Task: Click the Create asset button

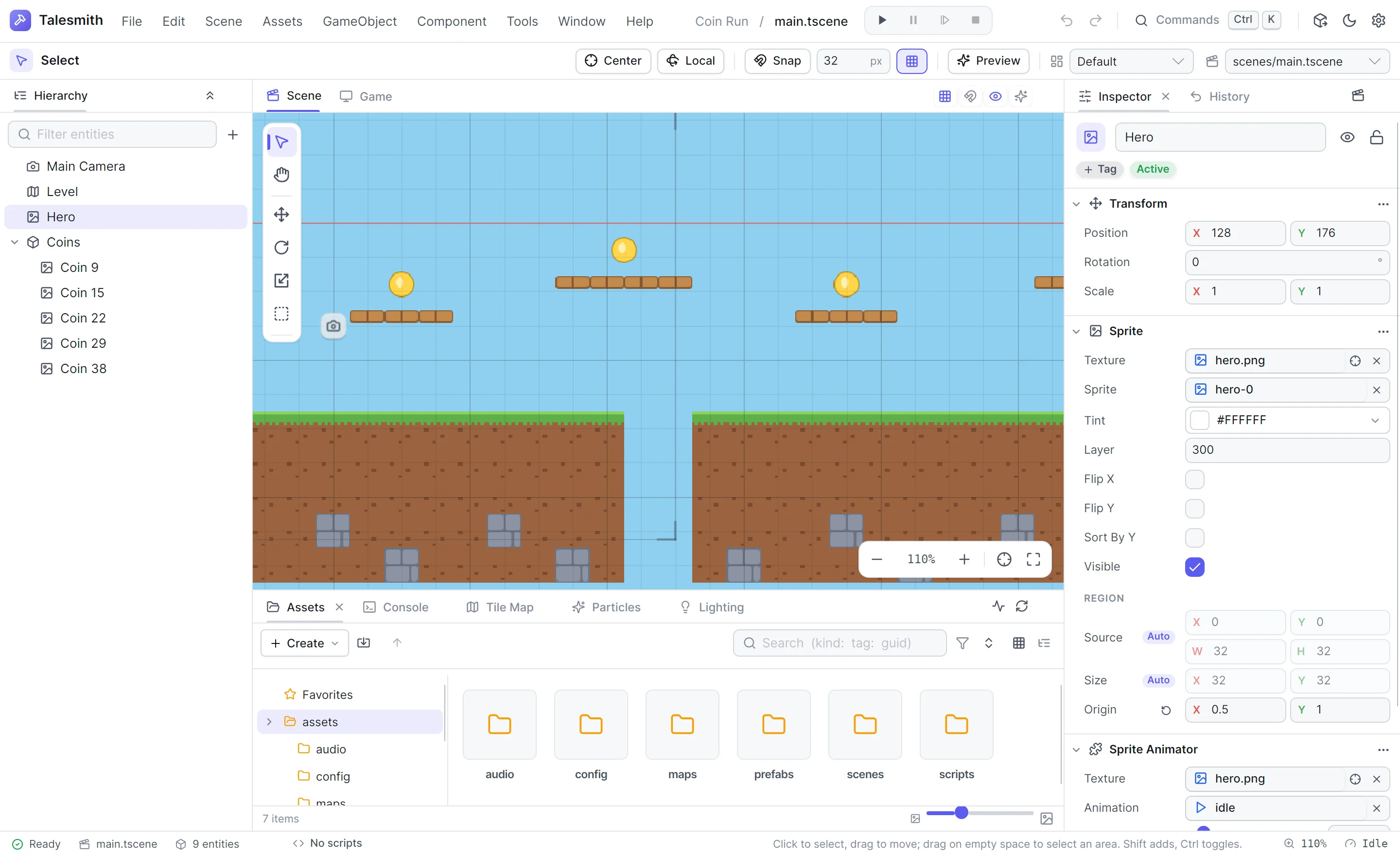Action: tap(304, 643)
